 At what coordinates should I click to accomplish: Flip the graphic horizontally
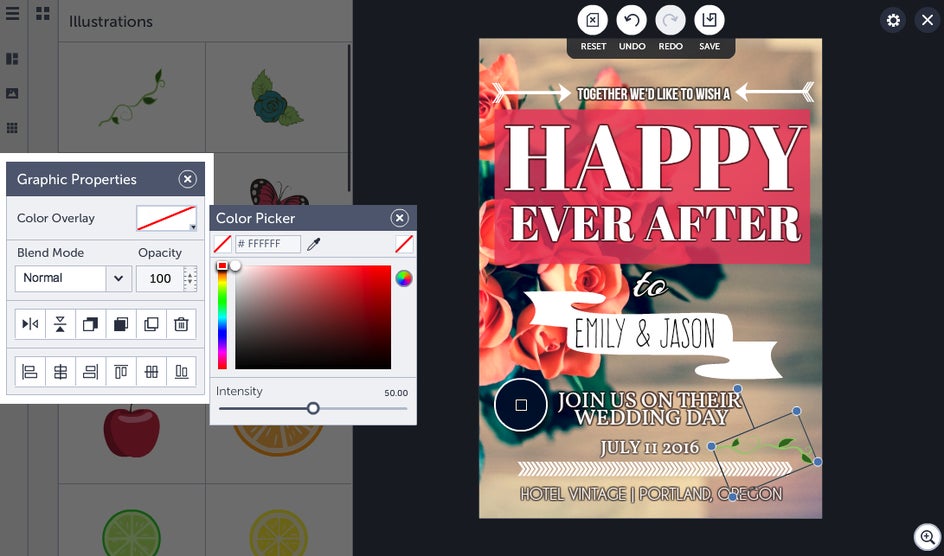click(30, 324)
